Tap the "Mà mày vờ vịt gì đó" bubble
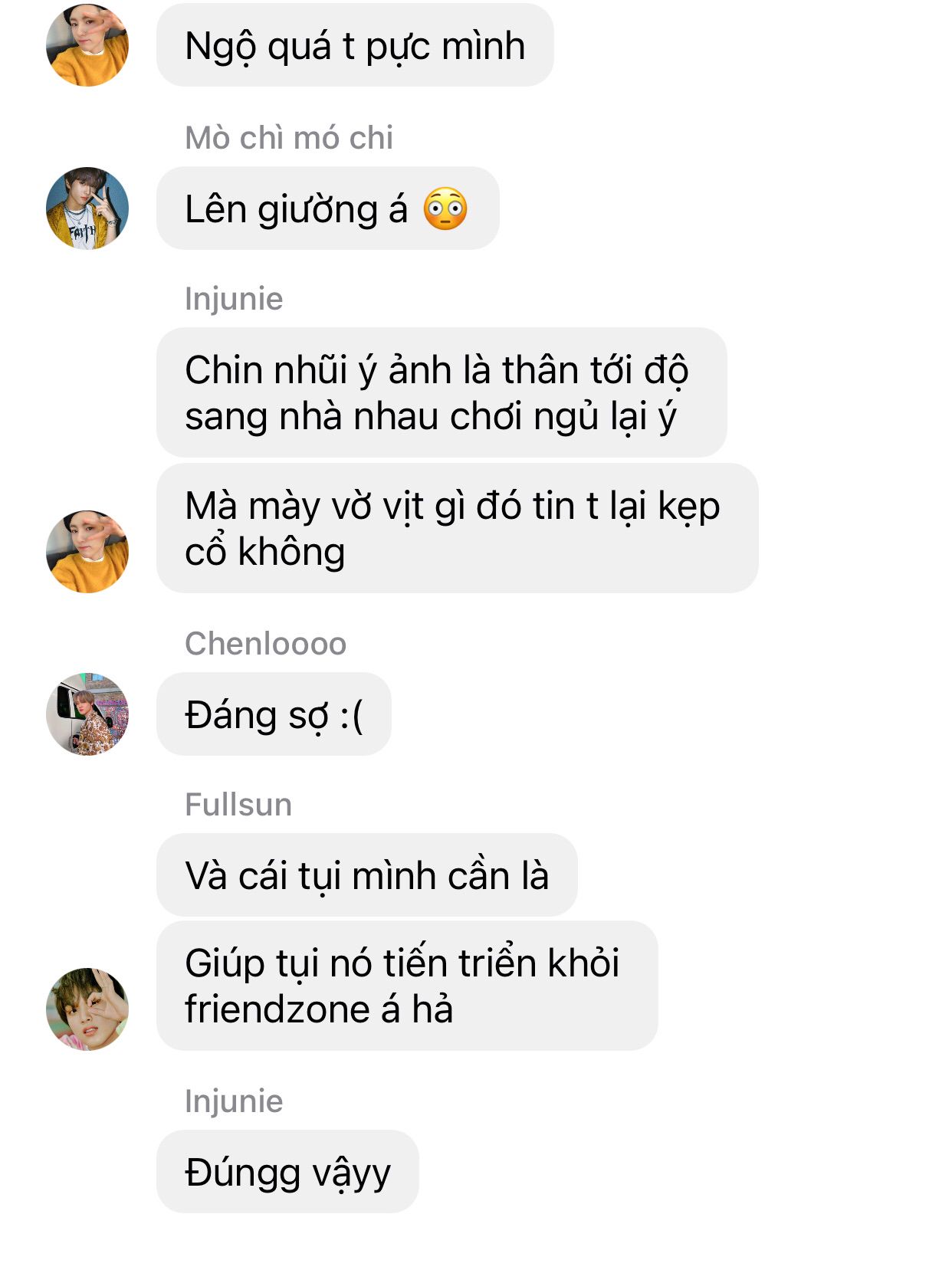 point(458,528)
